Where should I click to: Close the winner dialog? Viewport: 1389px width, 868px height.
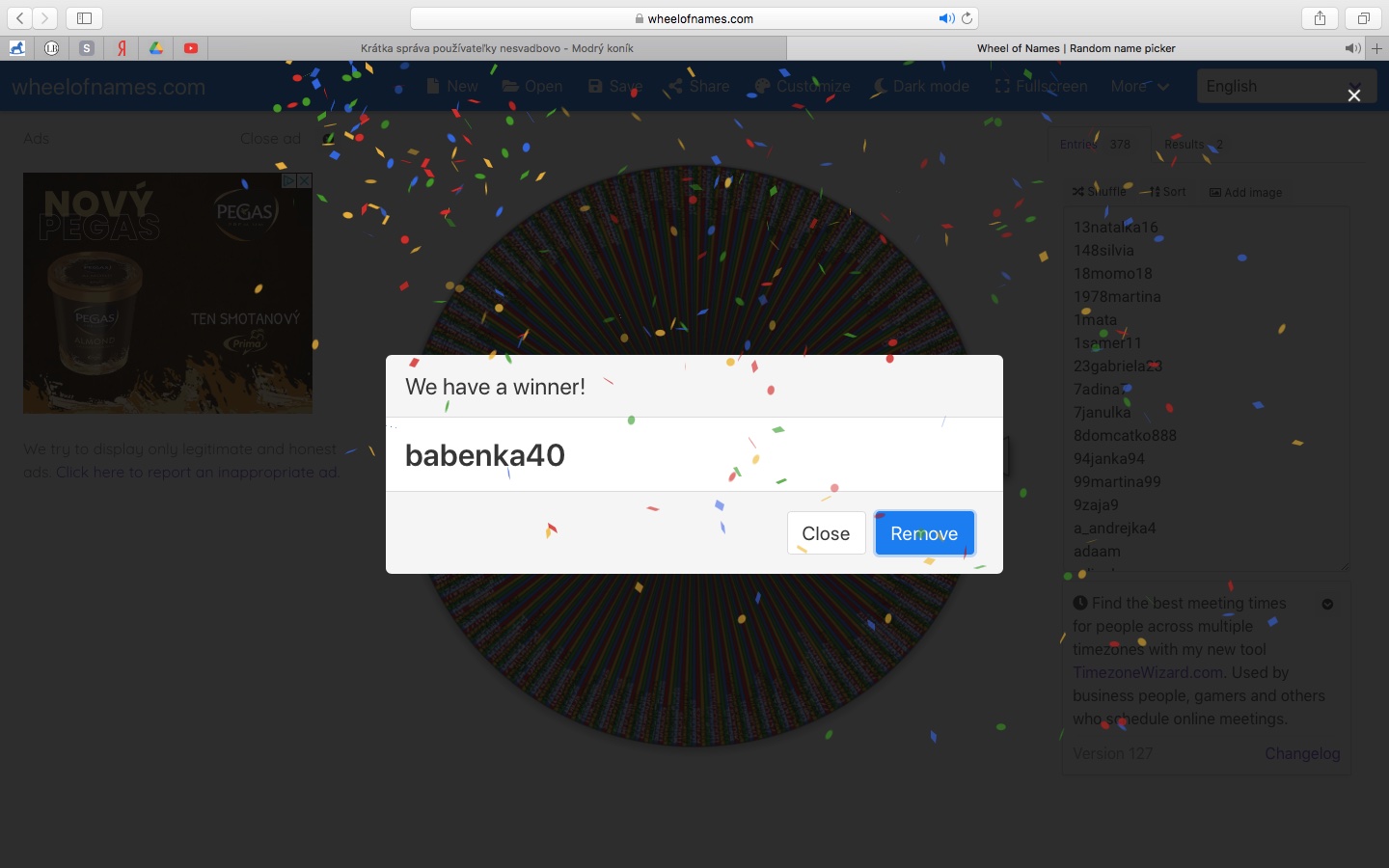click(x=826, y=533)
